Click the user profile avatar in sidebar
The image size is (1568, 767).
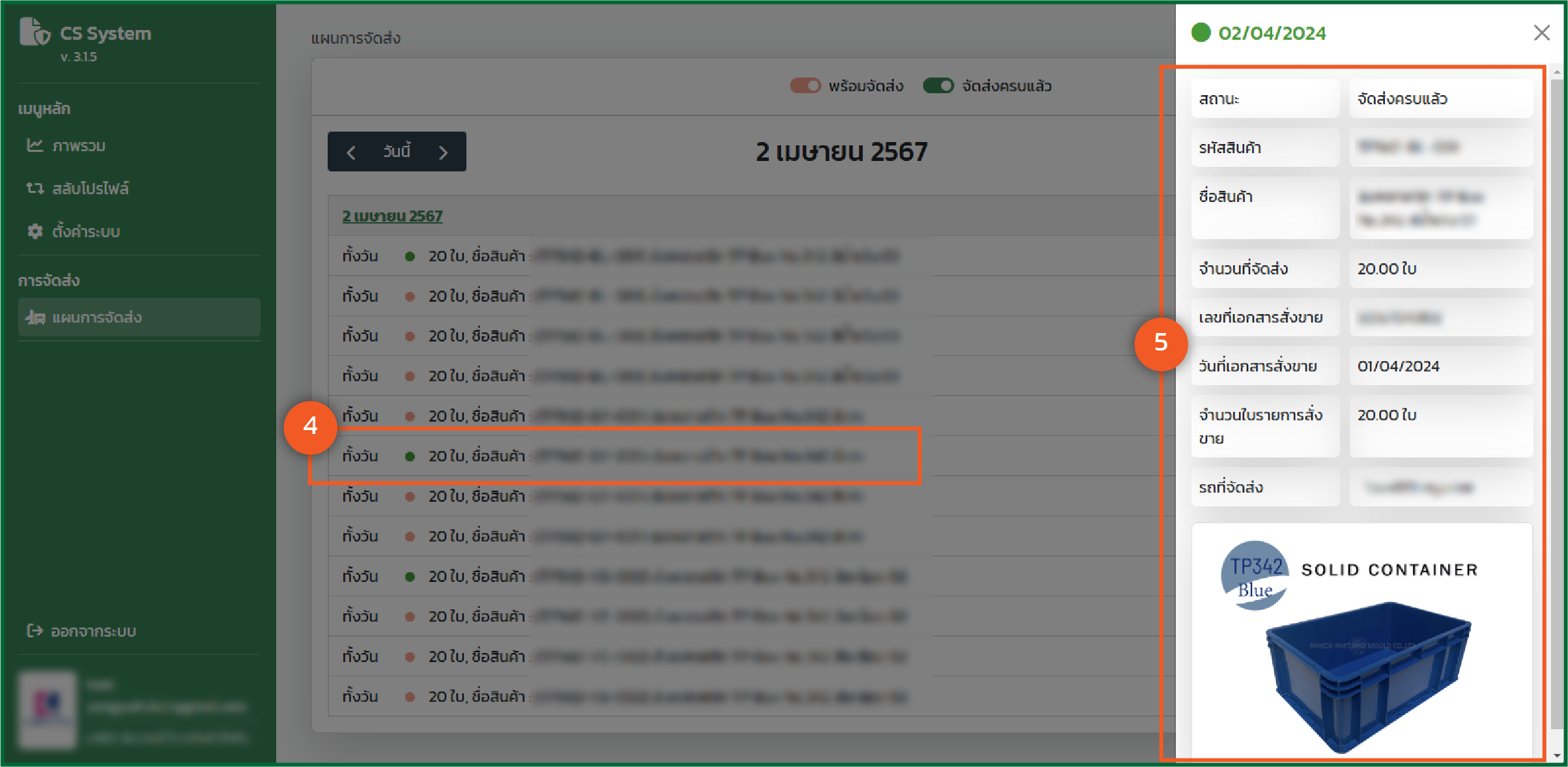coord(47,710)
